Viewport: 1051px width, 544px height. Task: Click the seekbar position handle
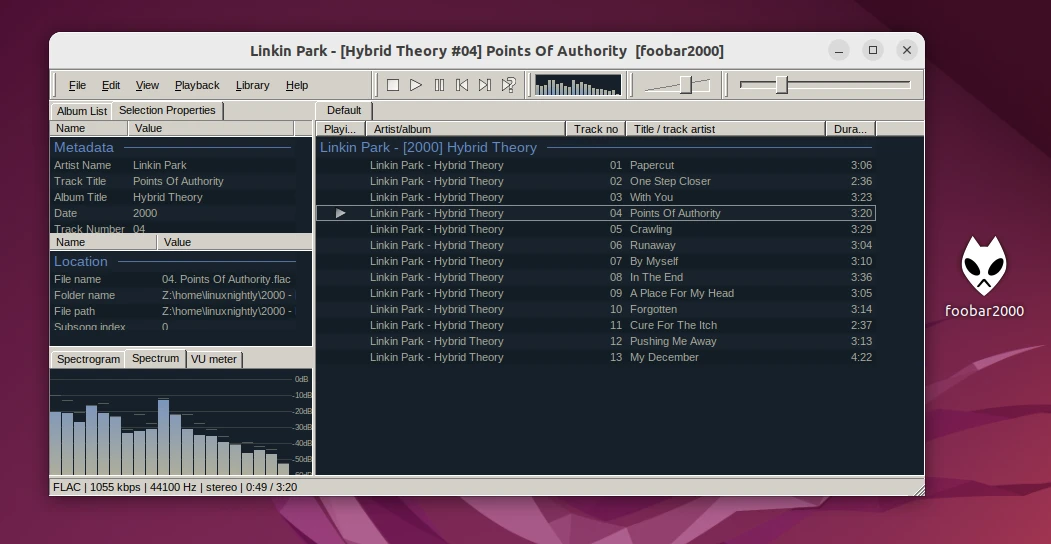click(782, 85)
